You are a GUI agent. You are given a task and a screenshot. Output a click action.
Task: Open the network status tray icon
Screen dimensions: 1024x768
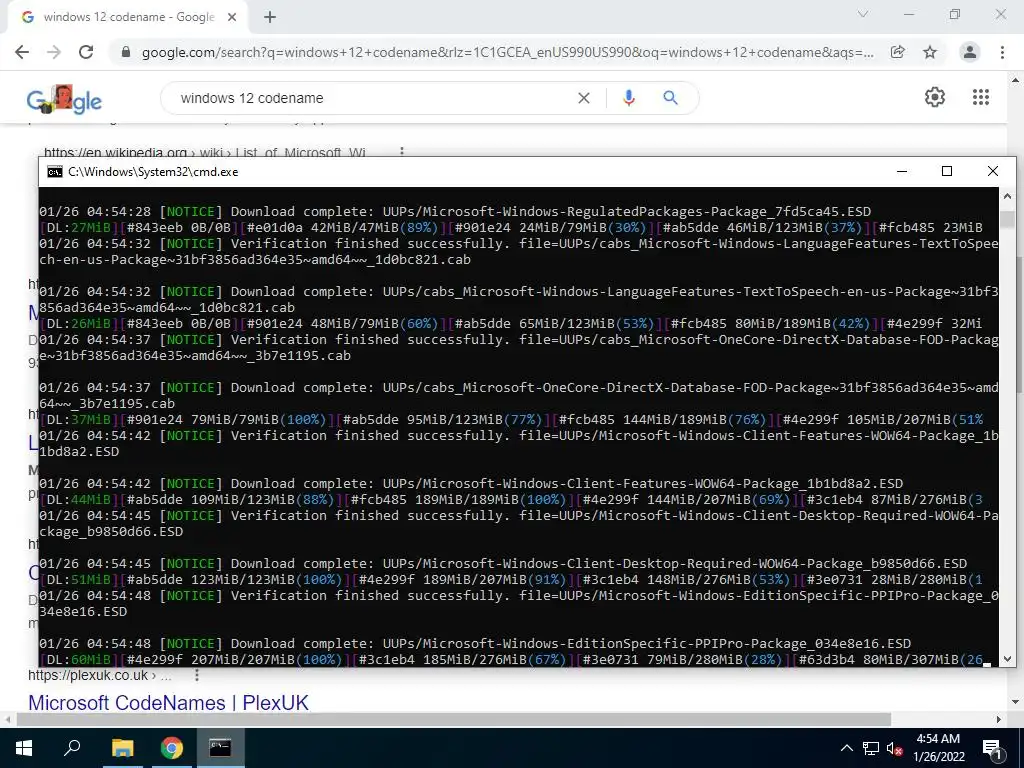[871, 748]
